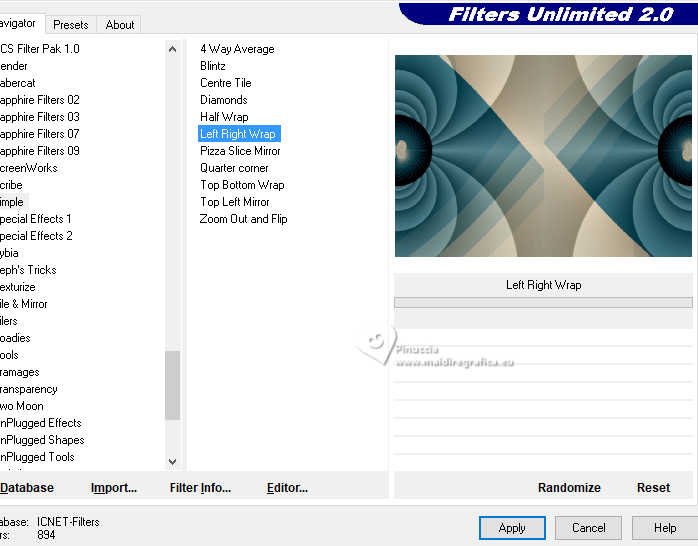Screen dimensions: 698x546
Task: Click the filter list scroll down arrow
Action: tap(172, 462)
